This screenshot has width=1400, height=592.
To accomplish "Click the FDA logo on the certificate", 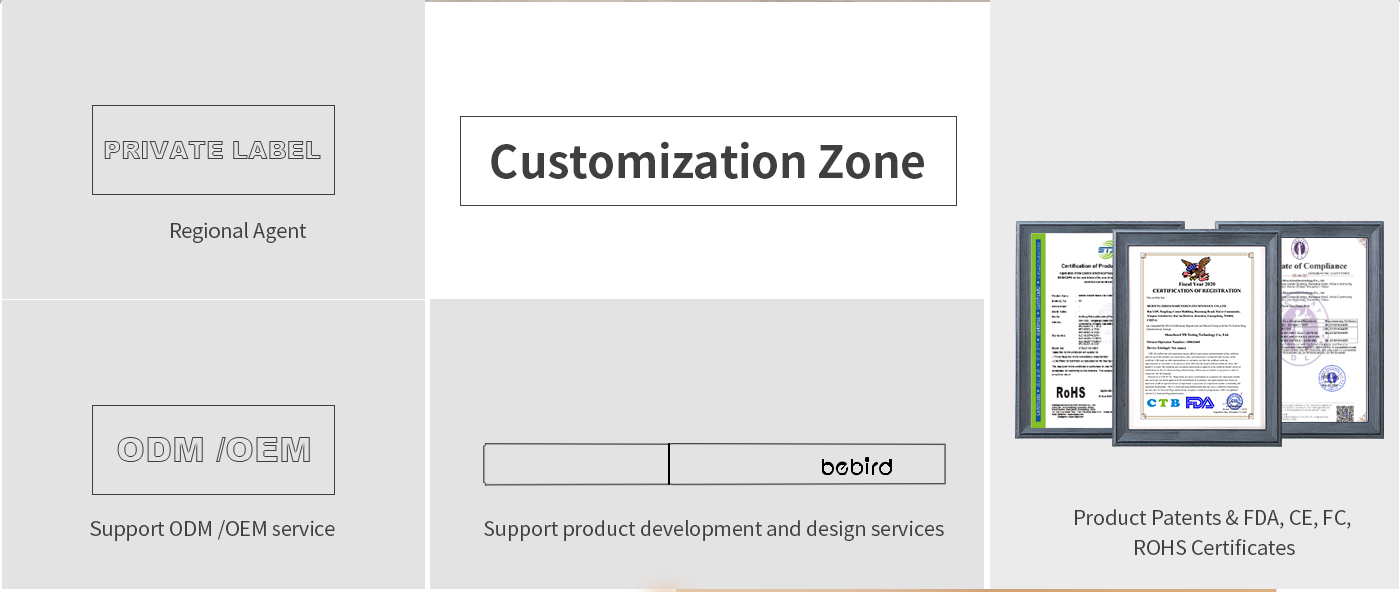I will (1200, 402).
